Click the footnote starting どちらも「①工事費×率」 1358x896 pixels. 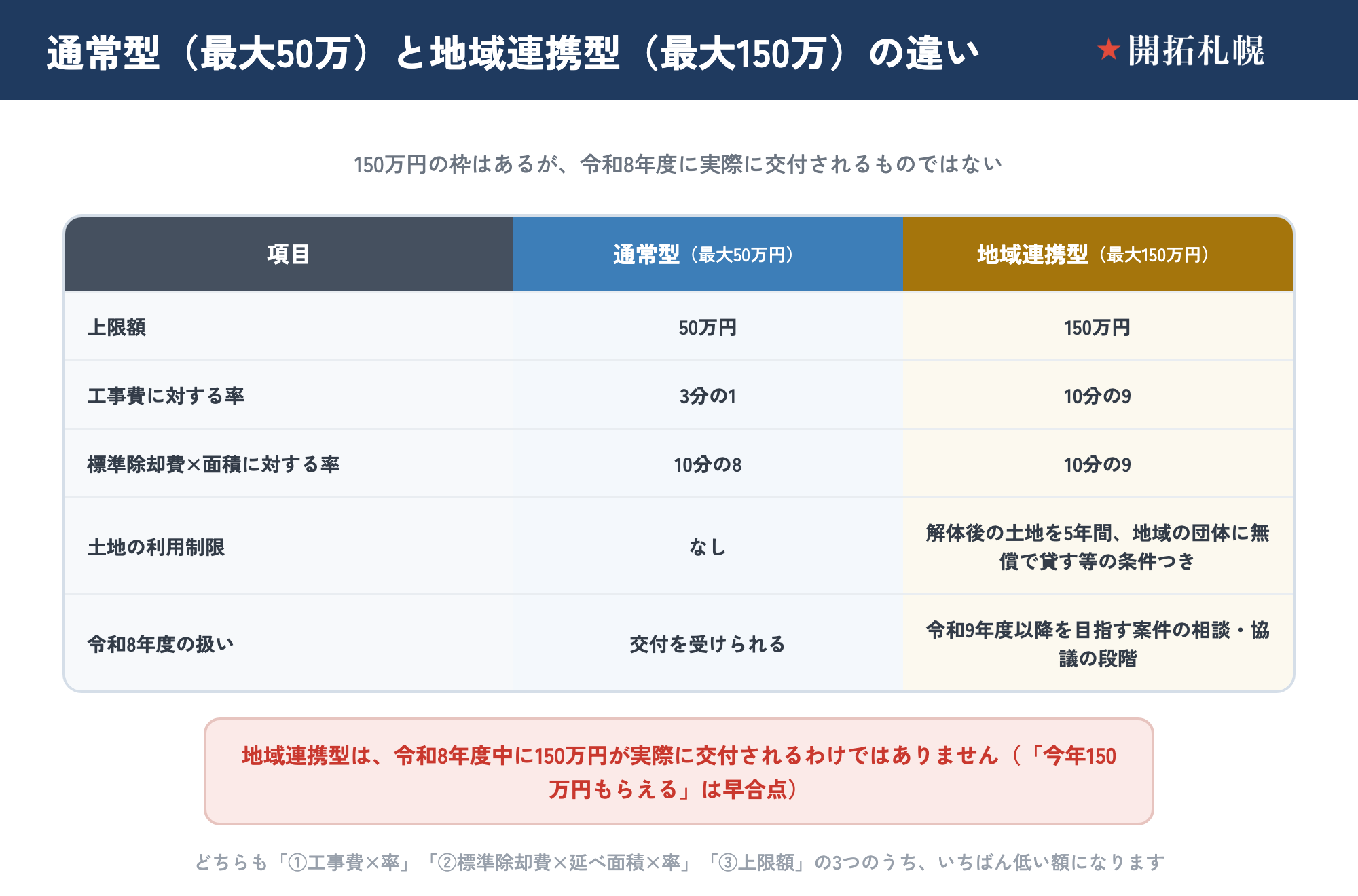pos(680,862)
